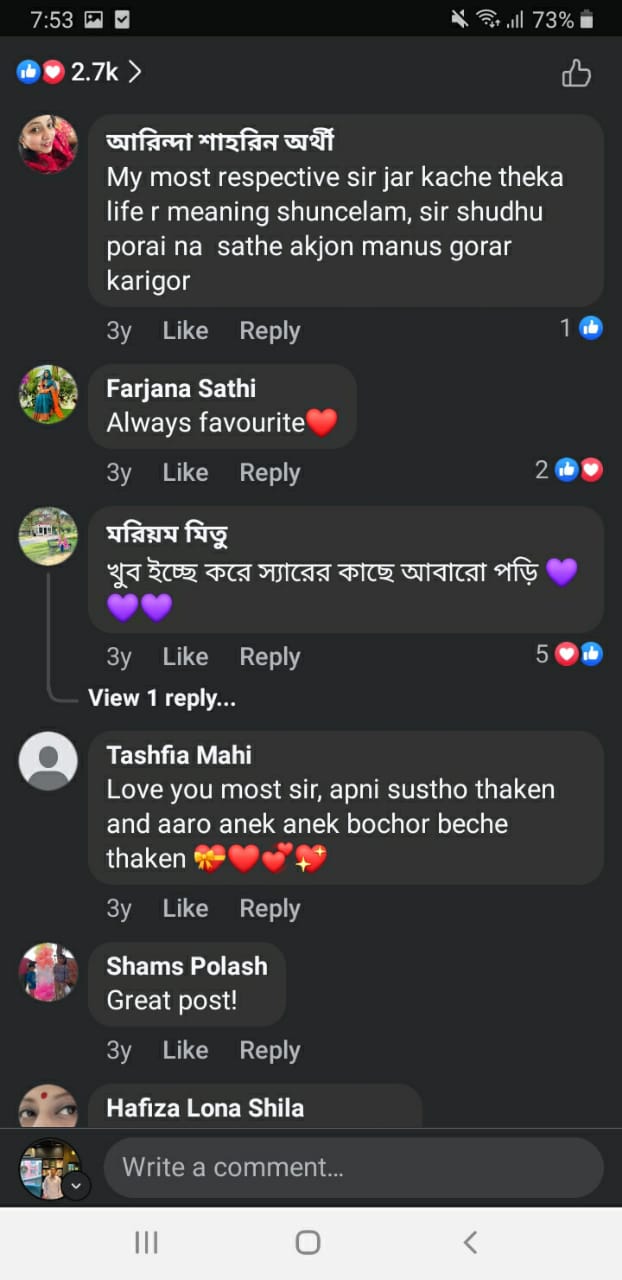Screen dimensions: 622x1280
Task: Like Shams Polash's comment
Action: tap(185, 1050)
